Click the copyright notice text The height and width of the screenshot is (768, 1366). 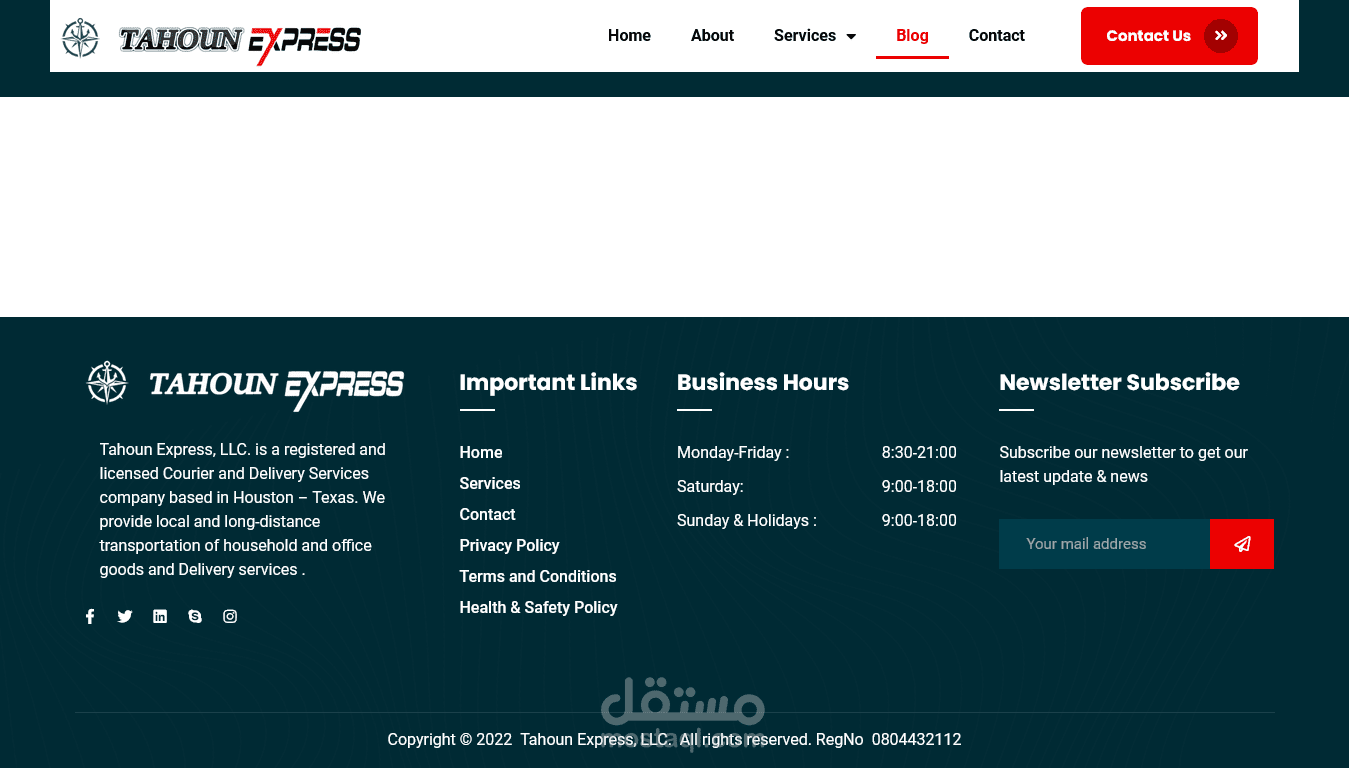point(674,740)
